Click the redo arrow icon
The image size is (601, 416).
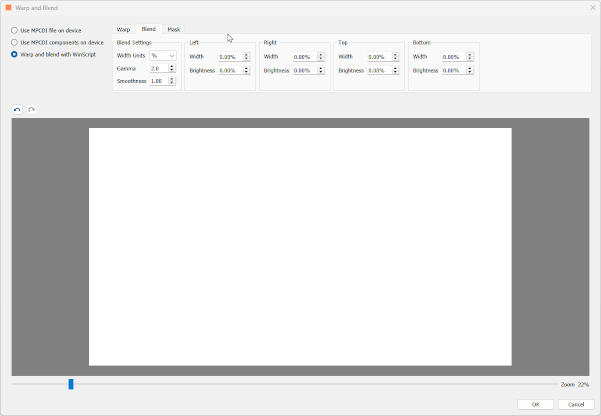[31, 110]
